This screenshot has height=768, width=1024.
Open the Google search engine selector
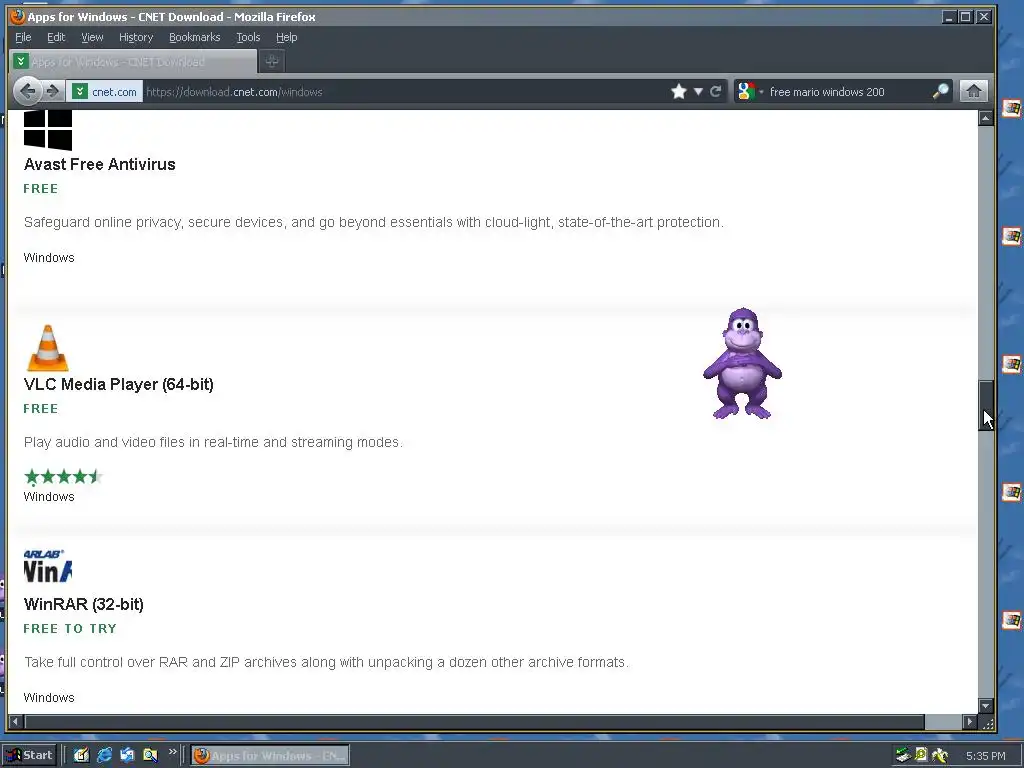[x=750, y=91]
